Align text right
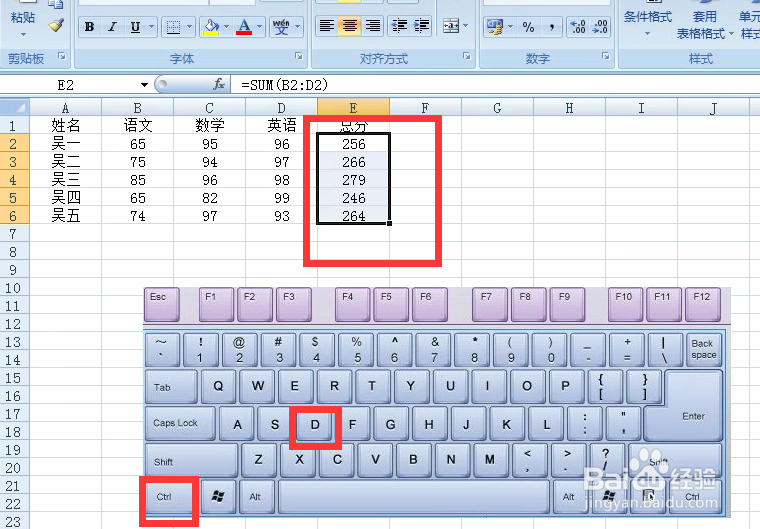Screen dimensions: 760x529 pyautogui.click(x=373, y=26)
